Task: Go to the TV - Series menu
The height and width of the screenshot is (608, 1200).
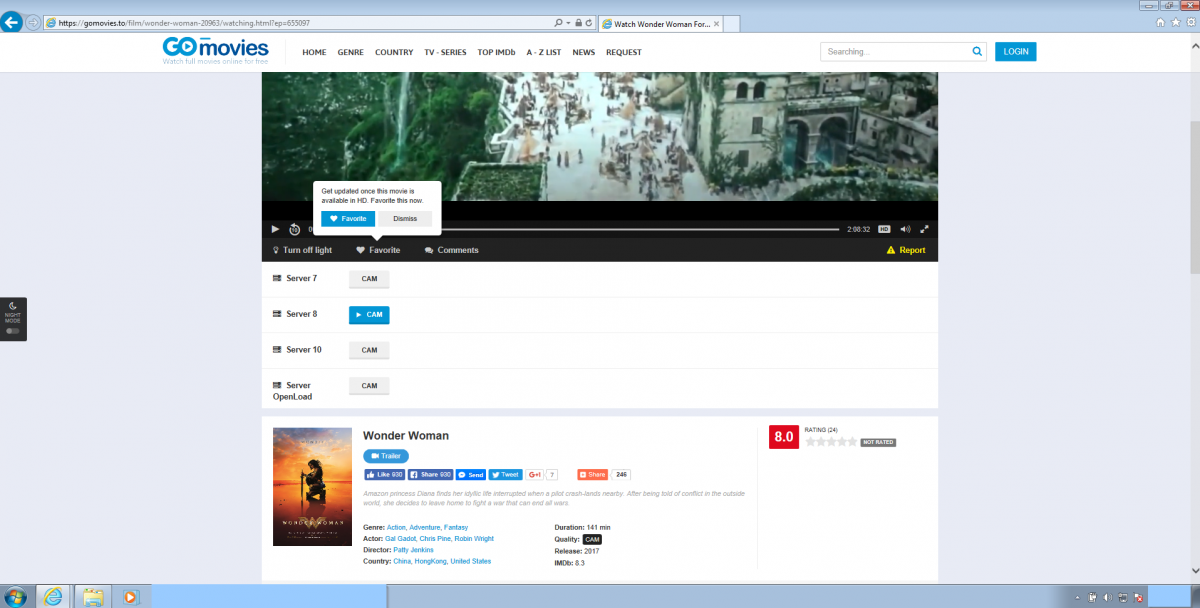Action: tap(445, 52)
